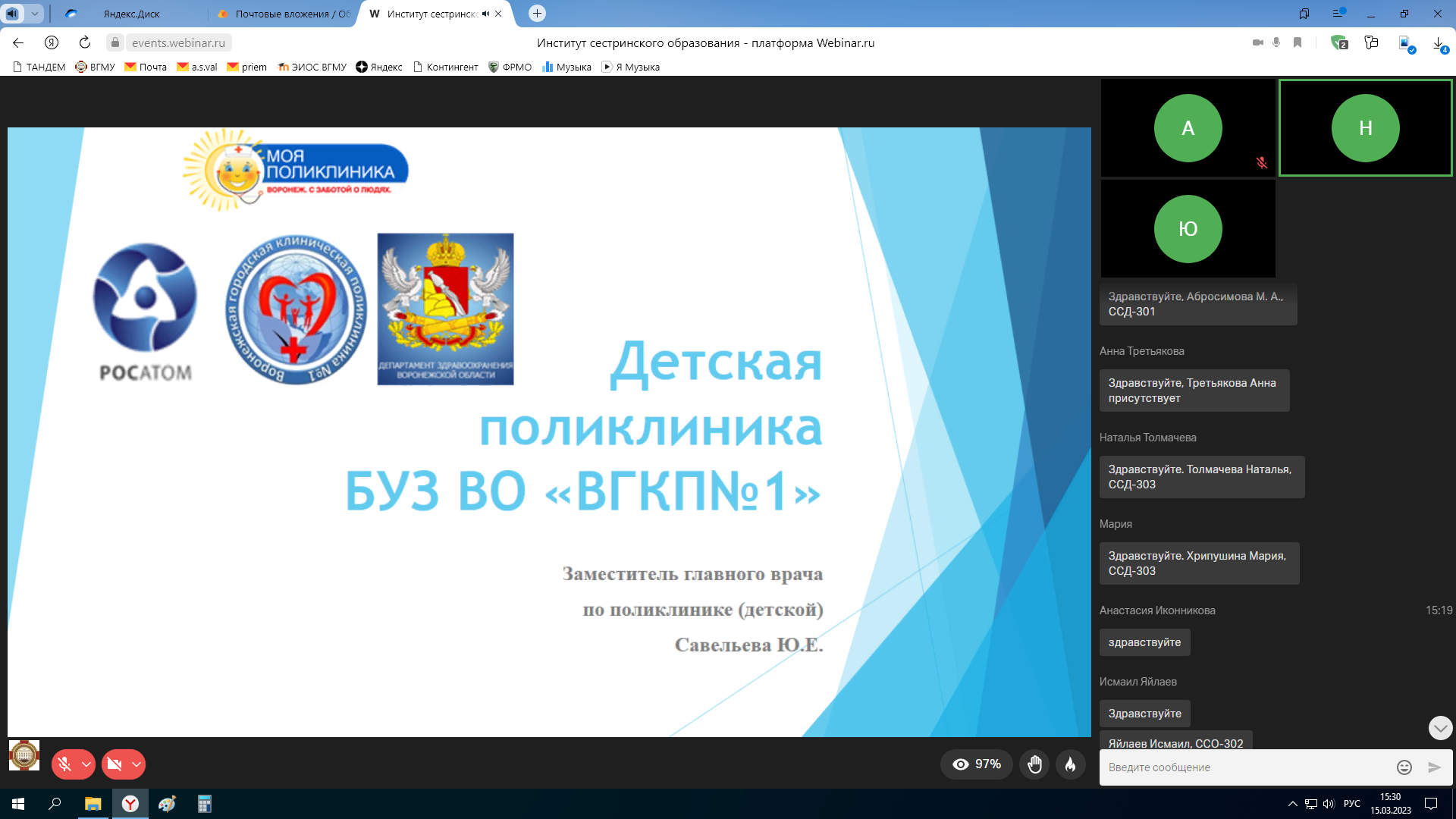Viewport: 1456px width, 819px height.
Task: Turn on camera with the red camera button
Action: pyautogui.click(x=115, y=764)
